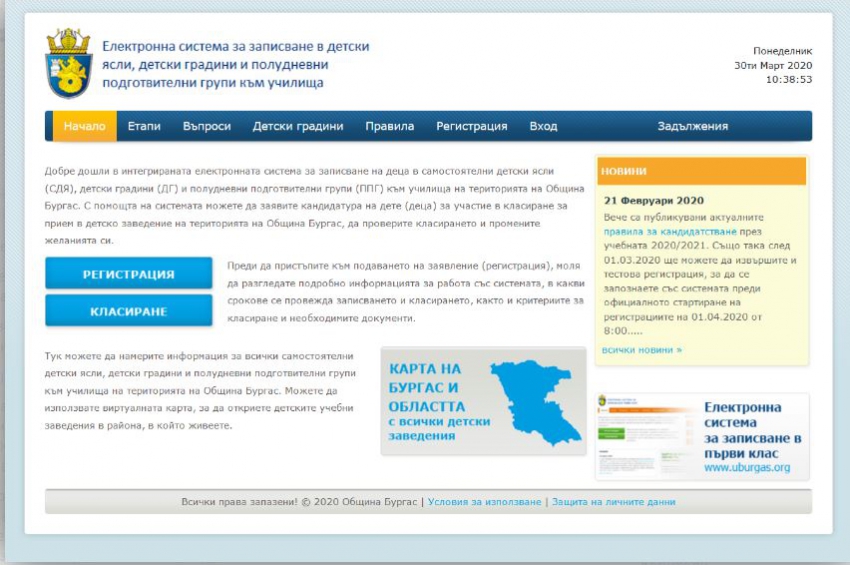
Task: Select Детски градини in the navigation bar
Action: (298, 126)
